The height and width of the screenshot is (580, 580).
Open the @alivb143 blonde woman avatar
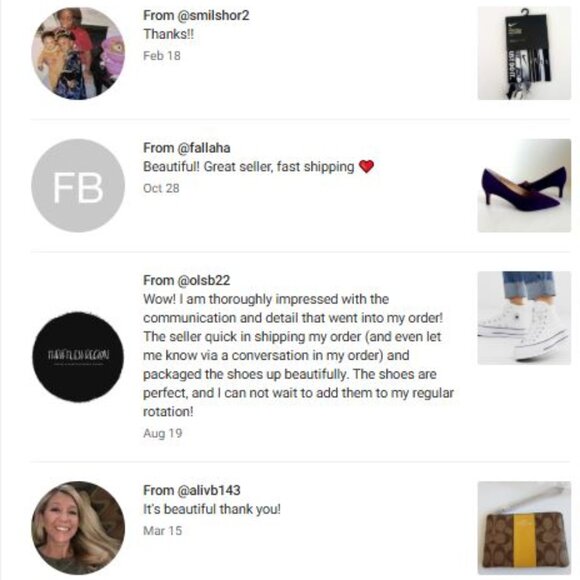pos(78,528)
